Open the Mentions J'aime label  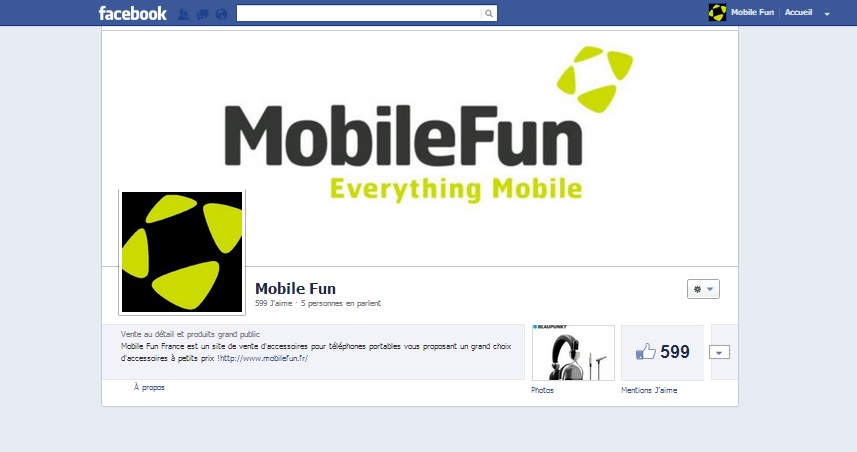tap(649, 390)
